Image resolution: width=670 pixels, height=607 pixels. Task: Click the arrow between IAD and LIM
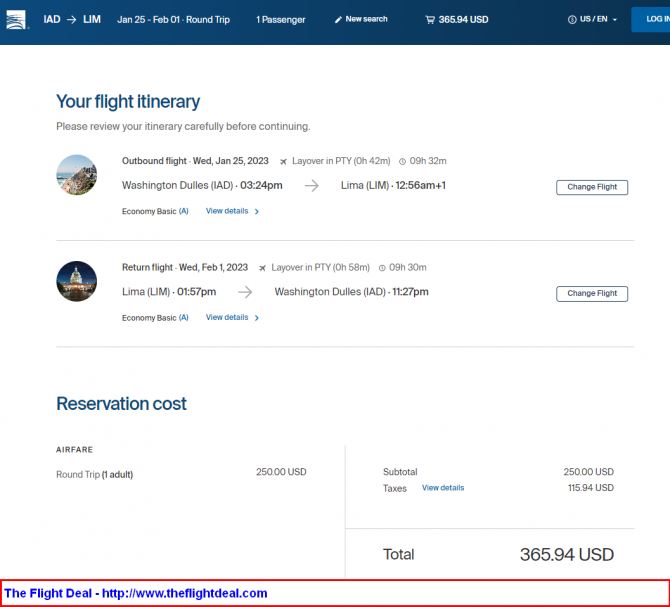(x=72, y=20)
